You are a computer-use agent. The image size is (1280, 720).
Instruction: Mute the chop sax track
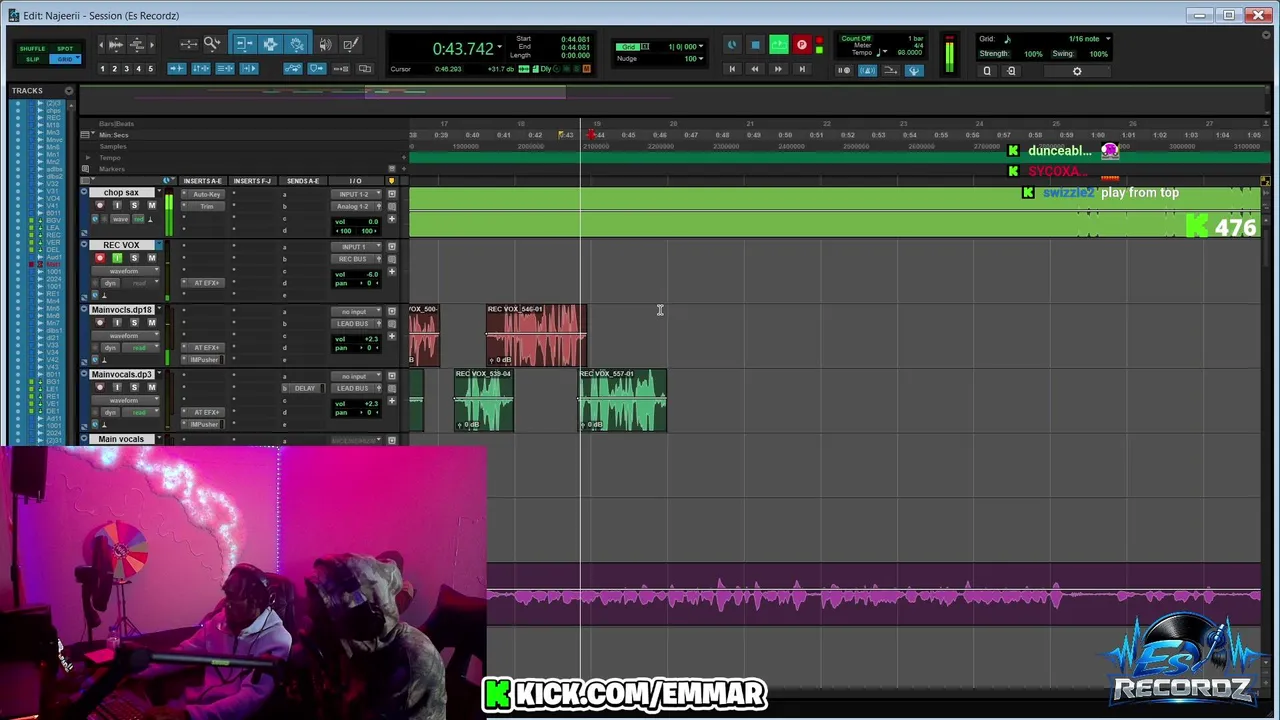coord(152,205)
